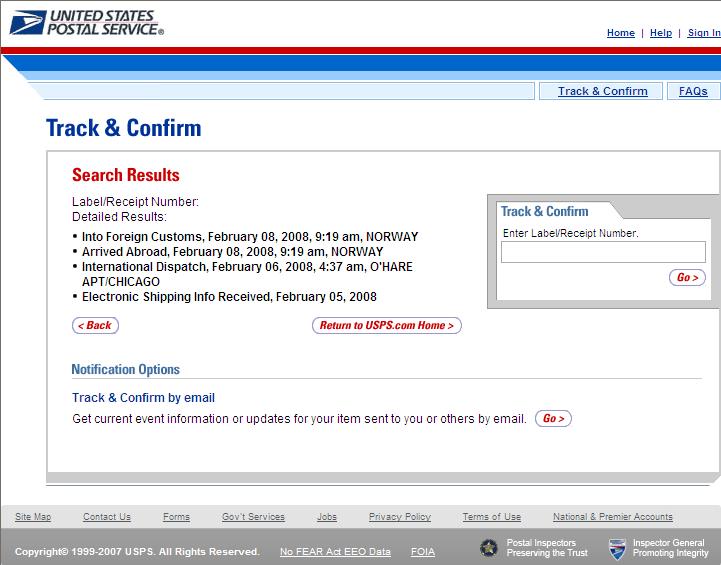Switch to the Track & Confirm tab
Image resolution: width=721 pixels, height=565 pixels.
[x=602, y=91]
